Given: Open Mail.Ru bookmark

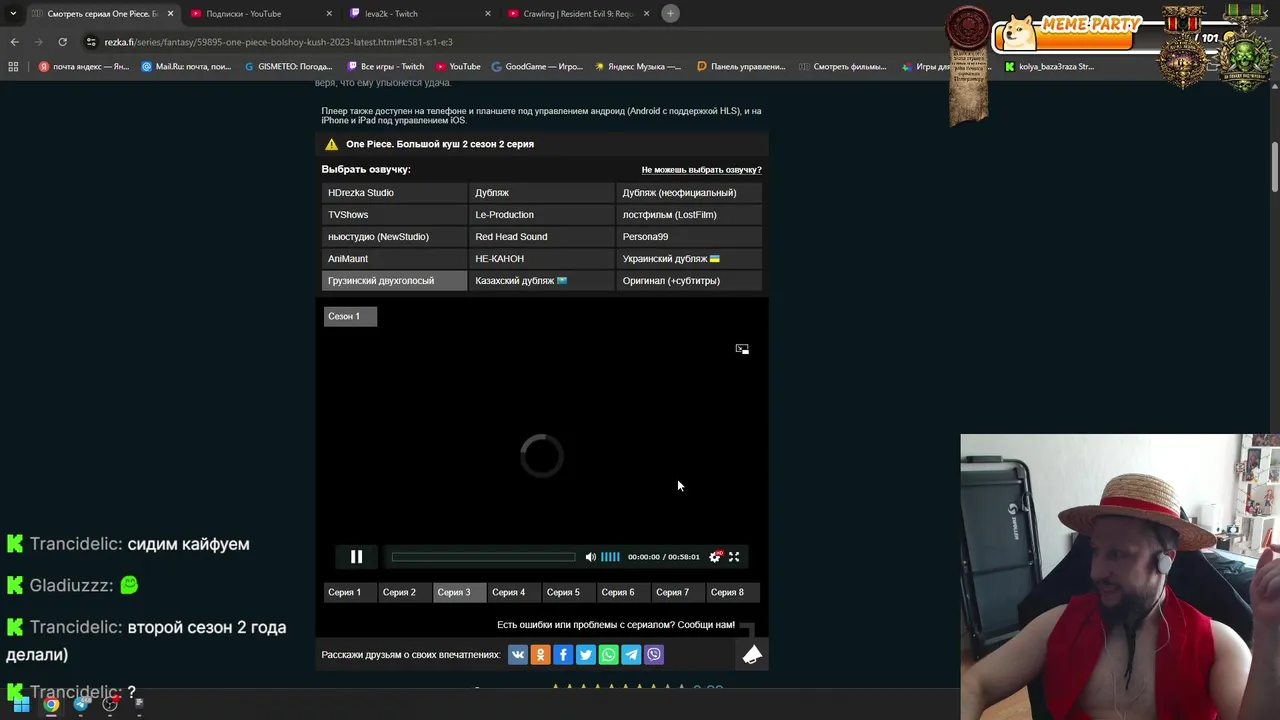Looking at the screenshot, I should click(x=187, y=67).
